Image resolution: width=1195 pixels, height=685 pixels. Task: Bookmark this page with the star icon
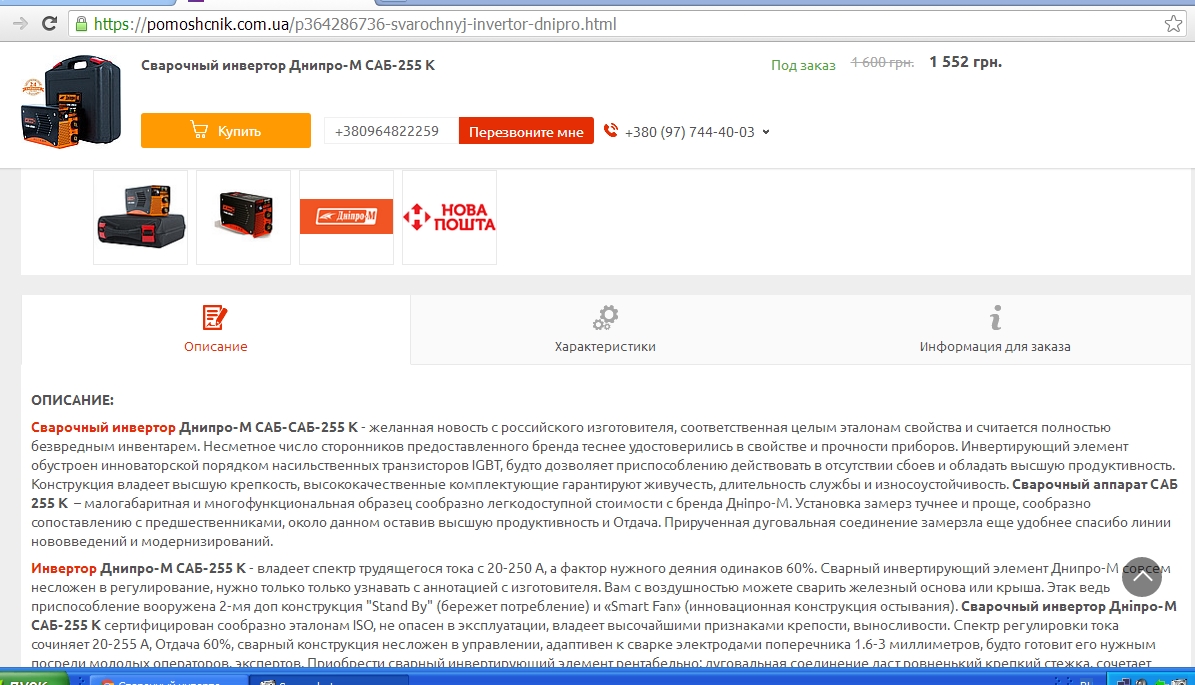1173,23
